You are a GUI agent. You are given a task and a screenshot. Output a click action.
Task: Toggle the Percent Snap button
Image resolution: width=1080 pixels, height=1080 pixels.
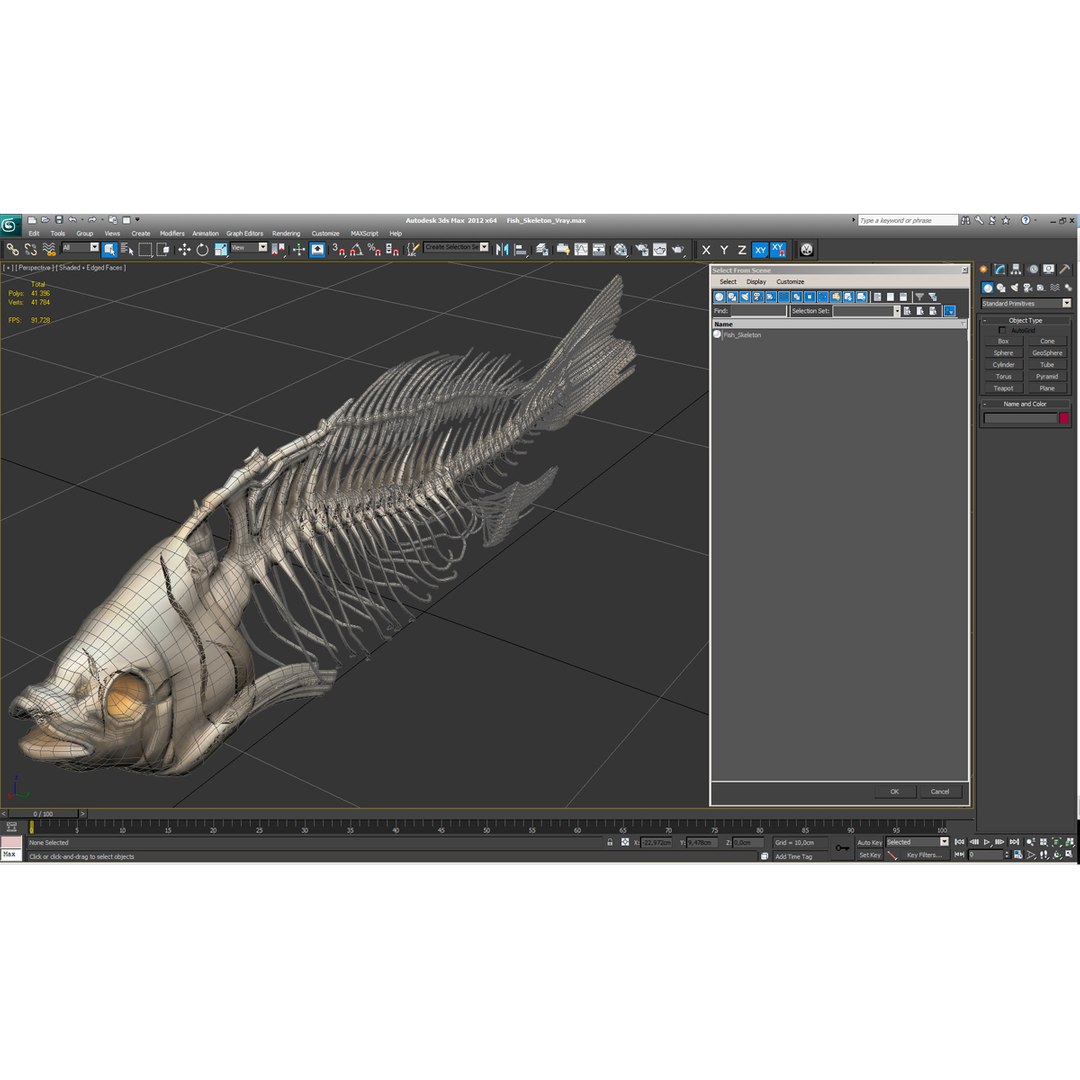point(374,249)
